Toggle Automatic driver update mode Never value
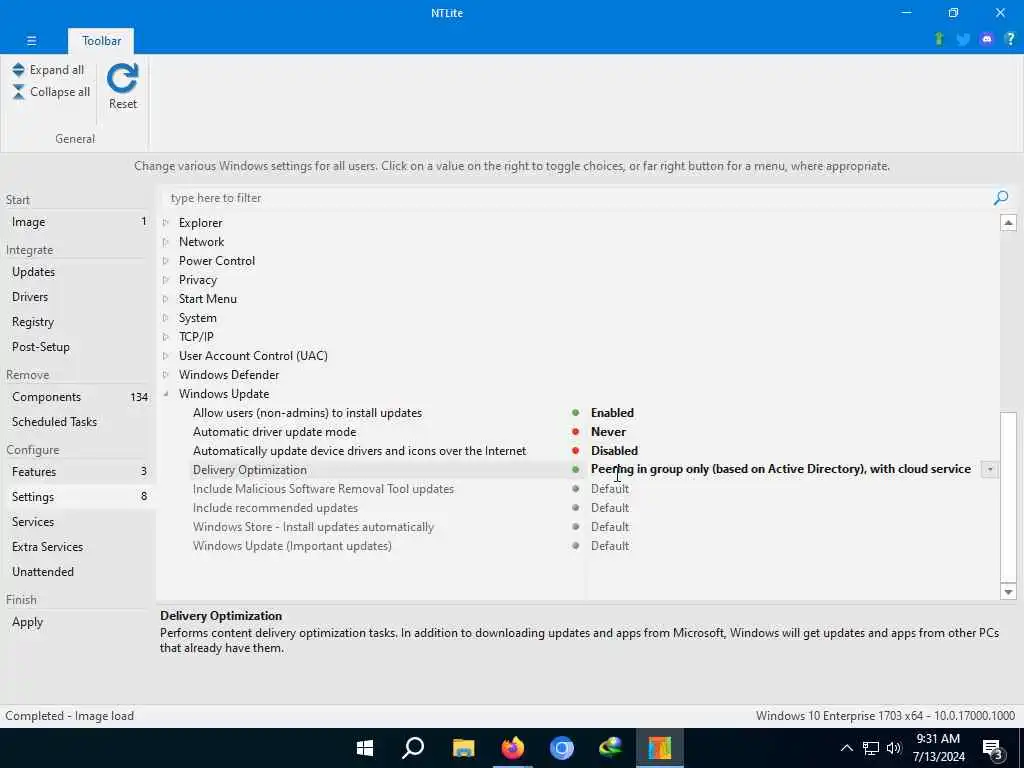 click(608, 432)
